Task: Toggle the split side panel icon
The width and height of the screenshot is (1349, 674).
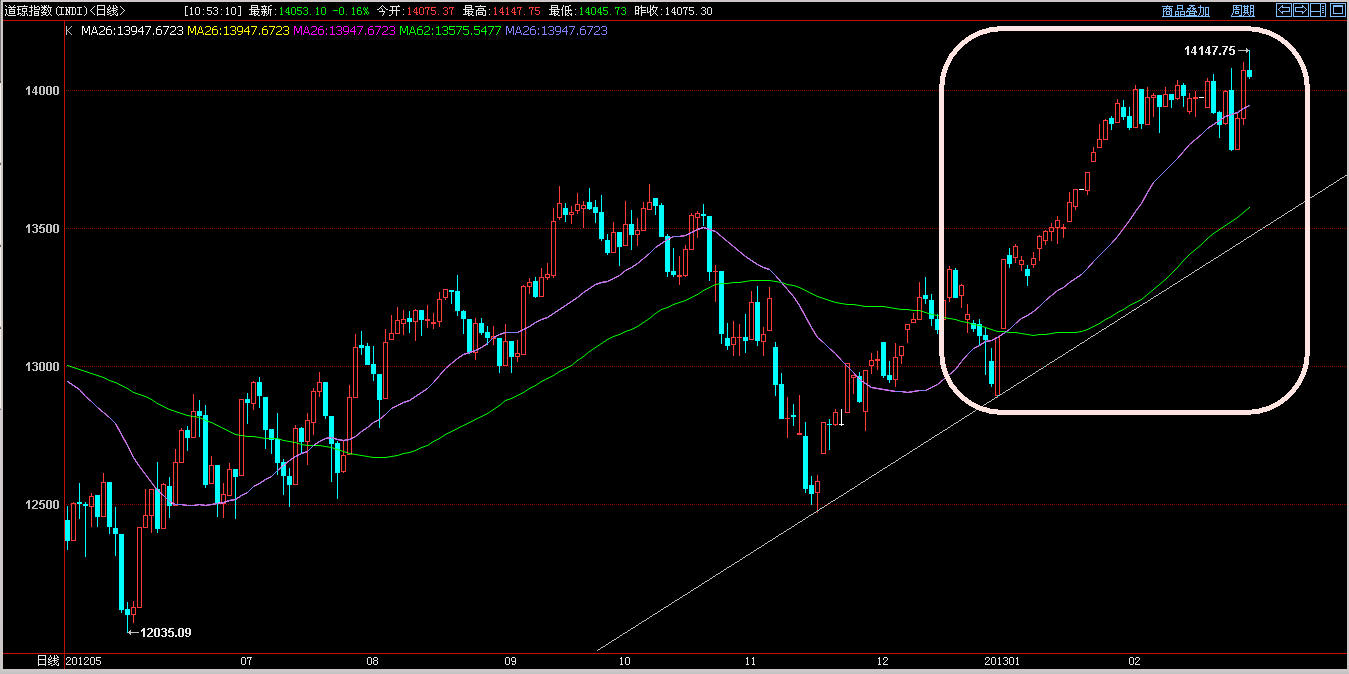Action: tap(1318, 10)
